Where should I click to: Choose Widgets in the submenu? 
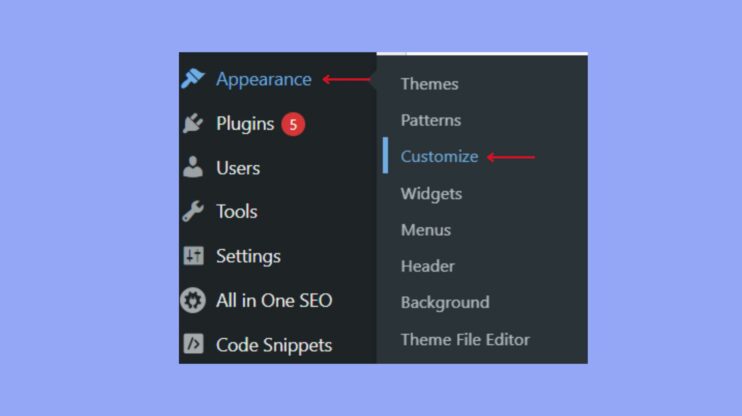431,193
